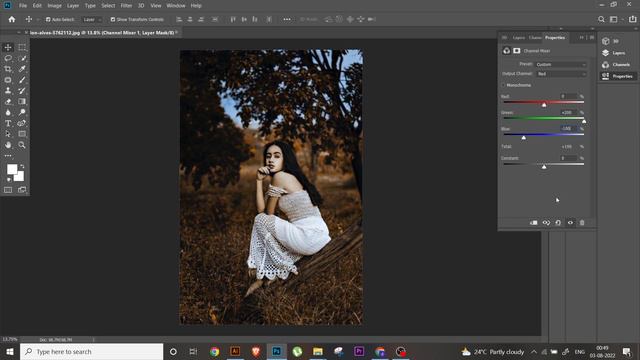Image resolution: width=640 pixels, height=360 pixels.
Task: Select the Rectangle shape tool
Action: point(22,134)
